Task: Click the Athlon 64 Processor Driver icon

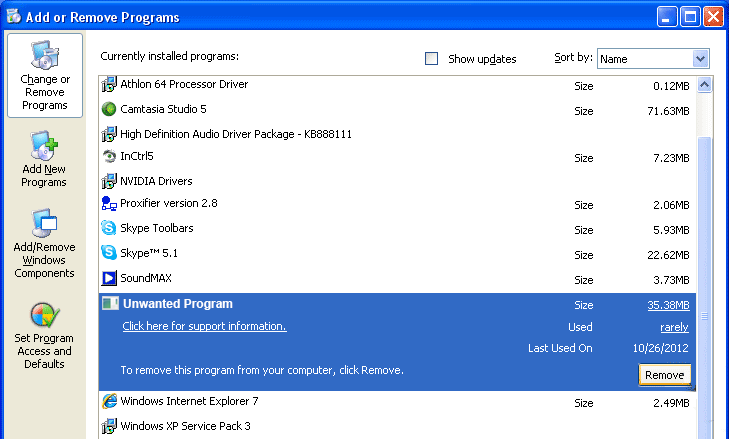Action: pos(109,84)
